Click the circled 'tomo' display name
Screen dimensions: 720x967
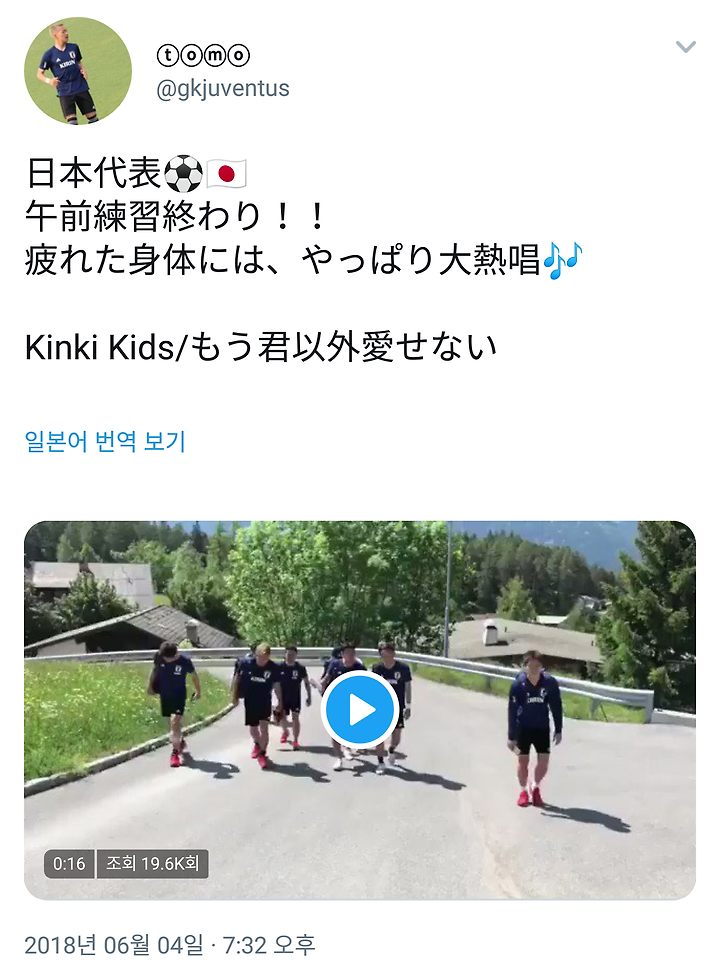tap(204, 56)
